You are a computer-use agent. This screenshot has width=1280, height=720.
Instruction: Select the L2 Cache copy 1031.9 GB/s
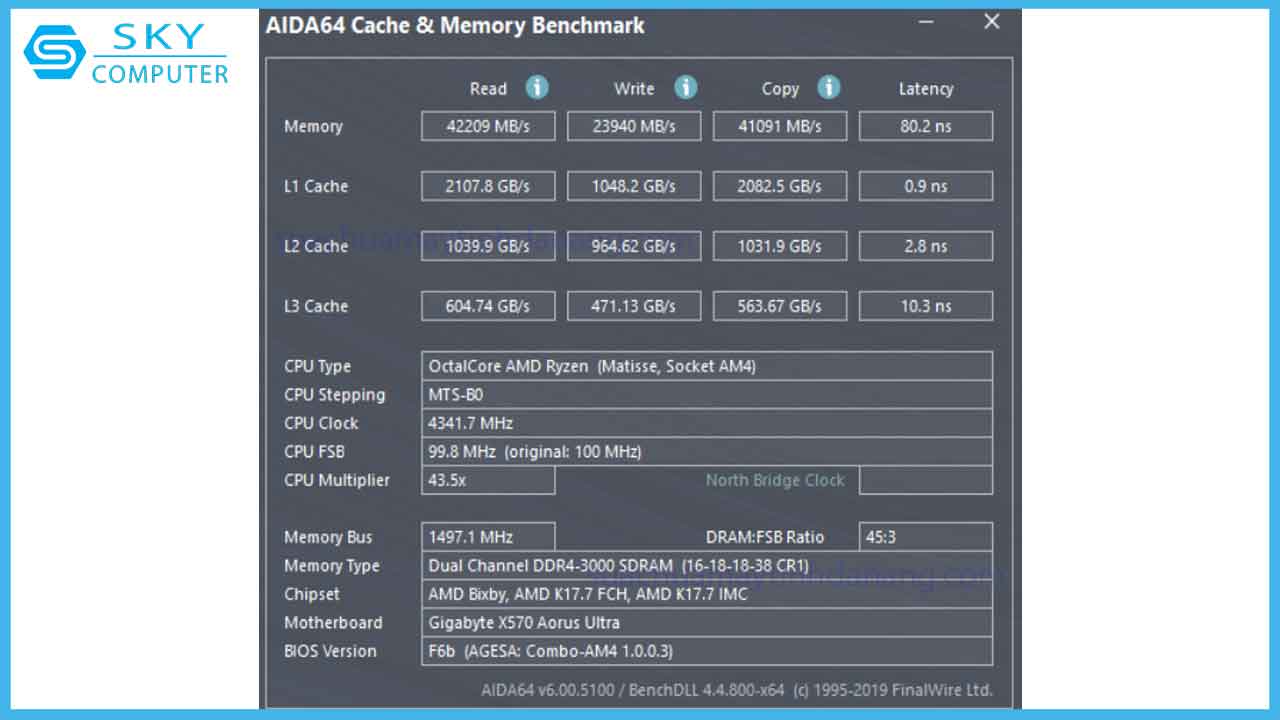[x=780, y=246]
